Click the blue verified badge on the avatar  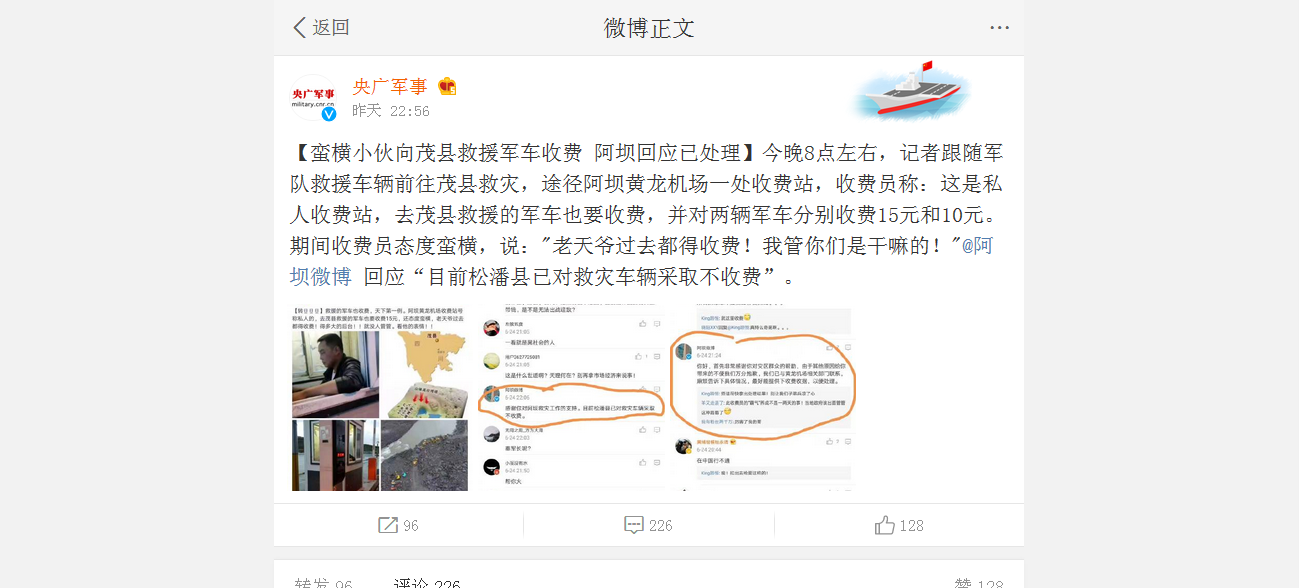click(x=329, y=114)
